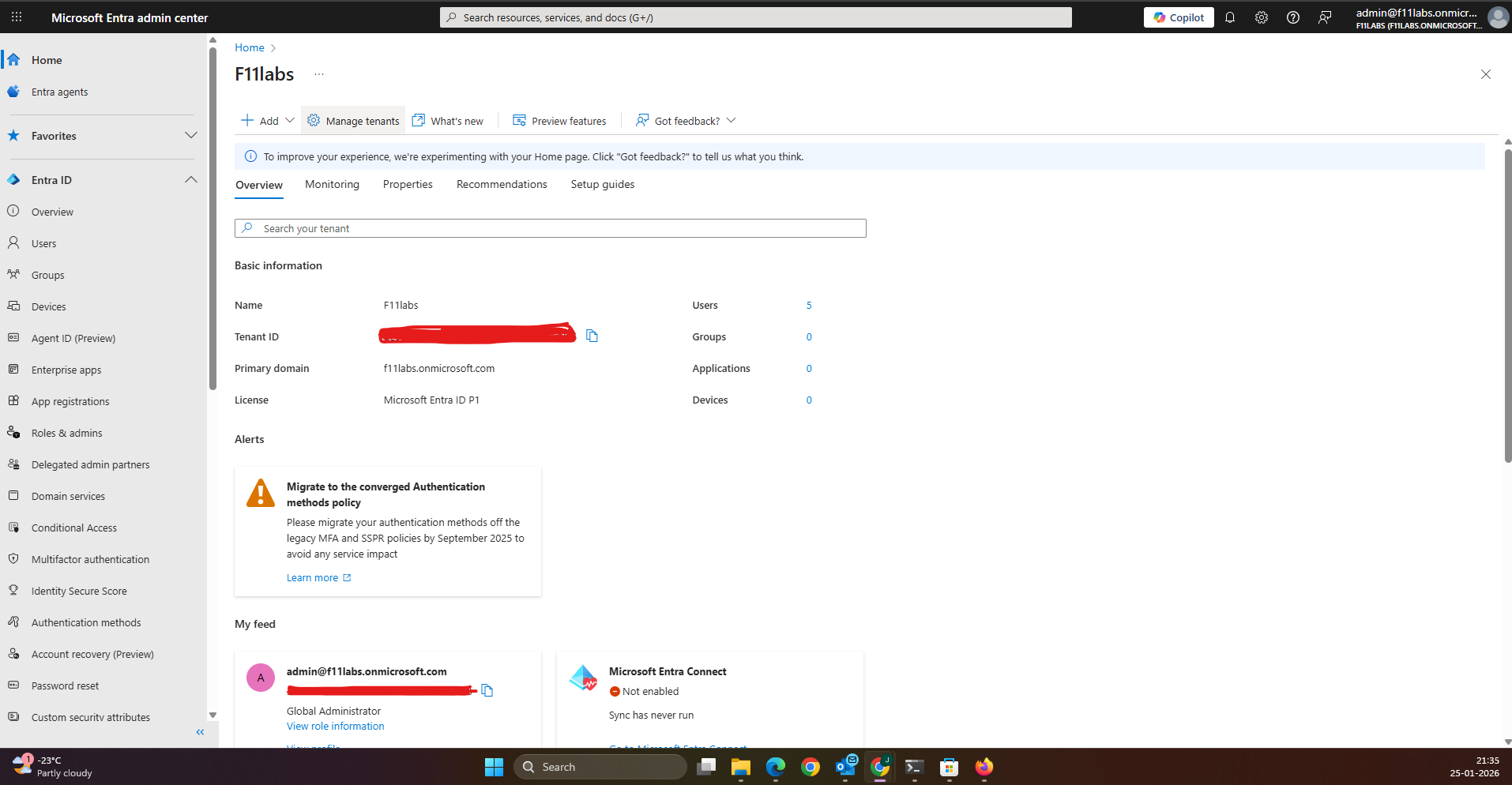Click the Search your tenant field
The width and height of the screenshot is (1512, 785).
(550, 228)
